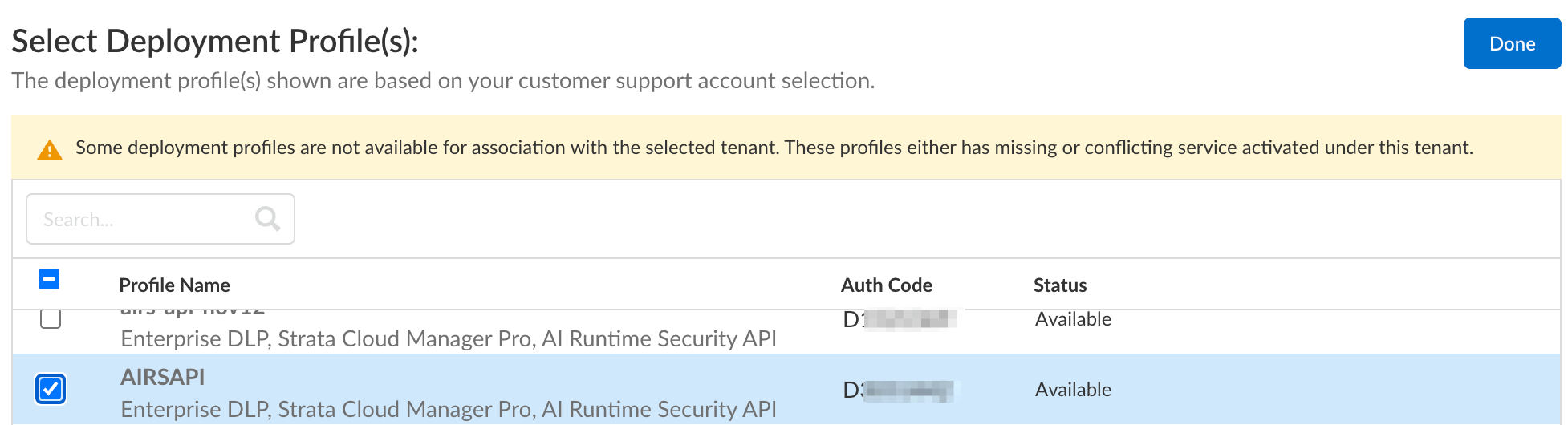Click the Done button

pyautogui.click(x=1511, y=44)
